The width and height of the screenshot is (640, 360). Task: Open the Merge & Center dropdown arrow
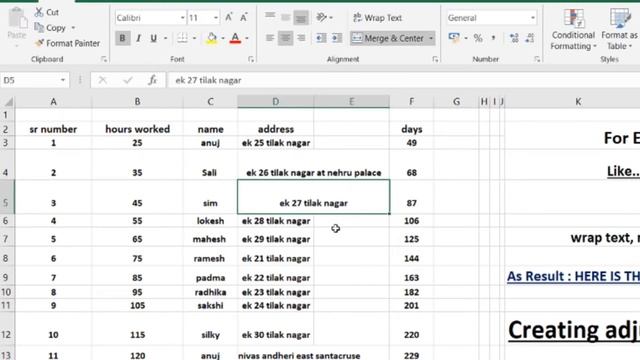(x=431, y=38)
